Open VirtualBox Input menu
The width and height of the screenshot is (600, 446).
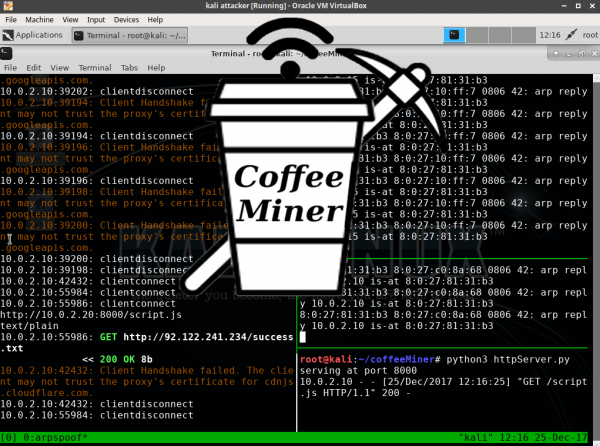[98, 19]
